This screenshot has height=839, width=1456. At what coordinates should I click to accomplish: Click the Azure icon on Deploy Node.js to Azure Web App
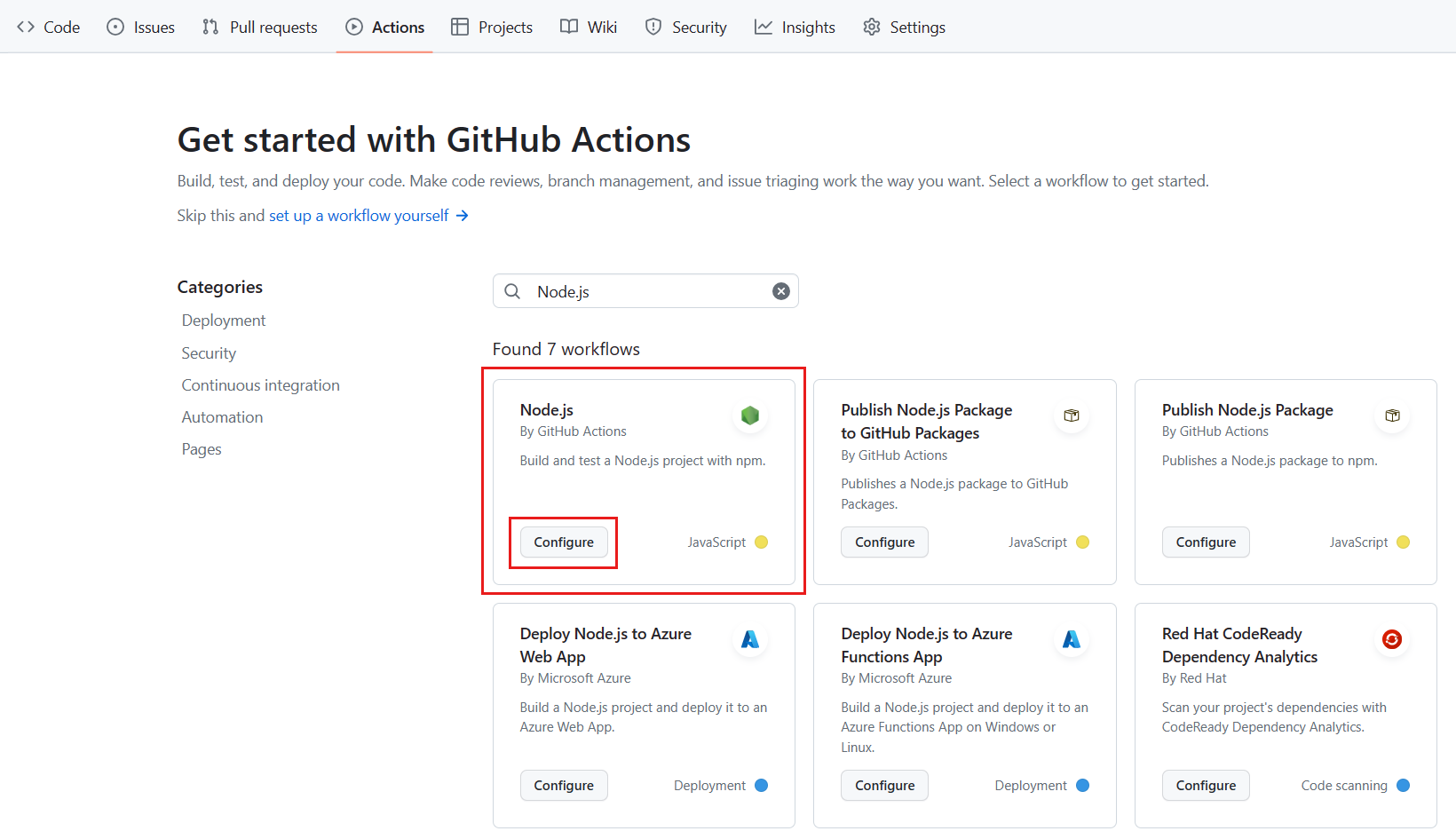click(x=750, y=638)
